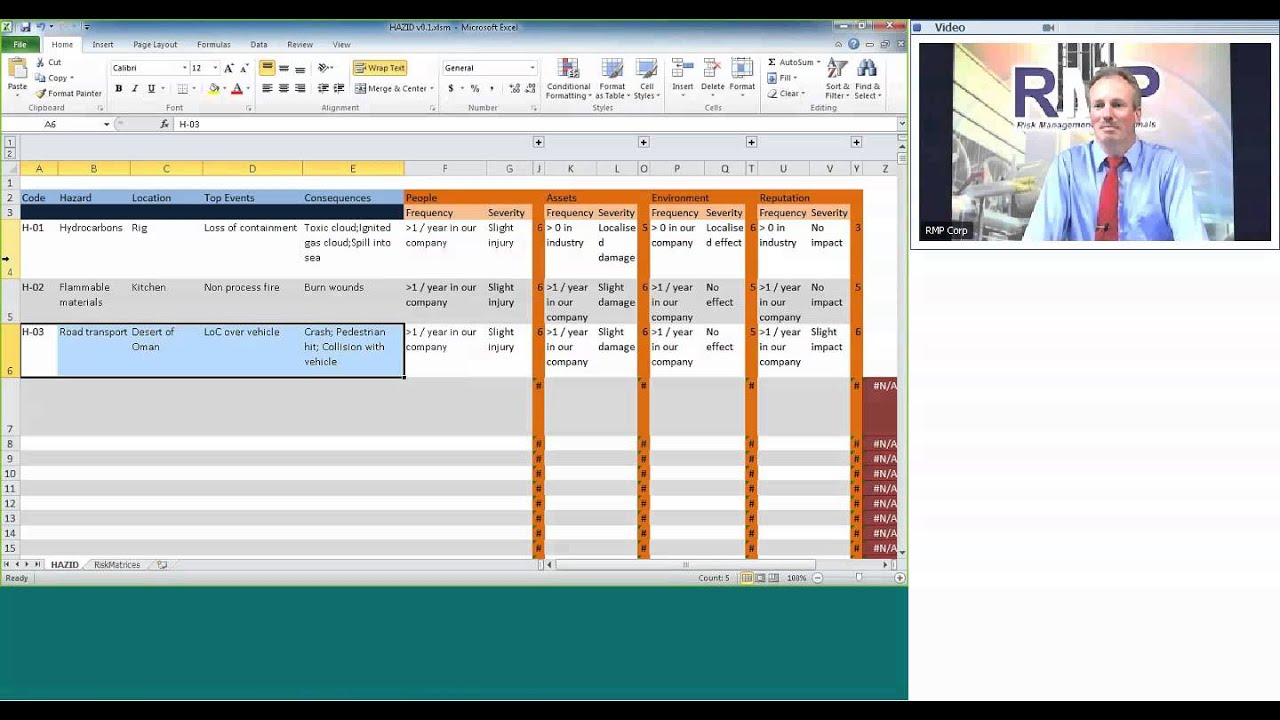The height and width of the screenshot is (720, 1280).
Task: Decrease font size with Shrink Font
Action: [x=244, y=68]
